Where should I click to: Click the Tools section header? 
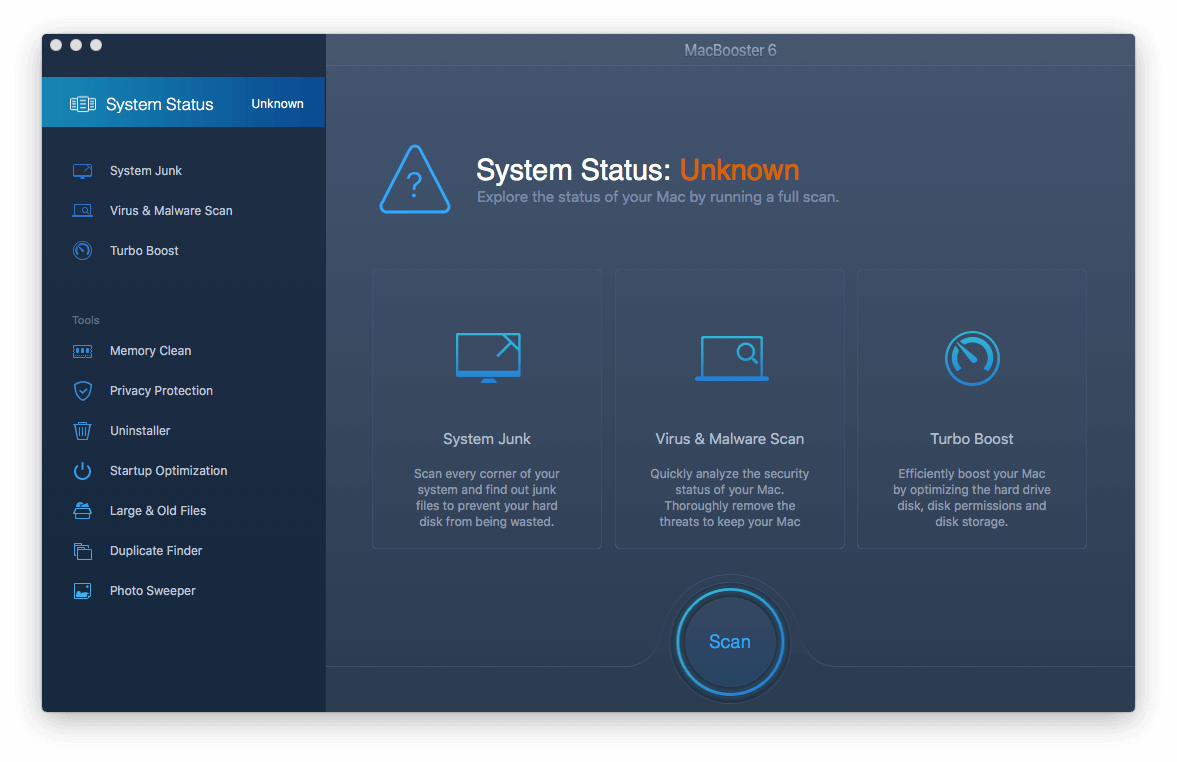pos(86,320)
